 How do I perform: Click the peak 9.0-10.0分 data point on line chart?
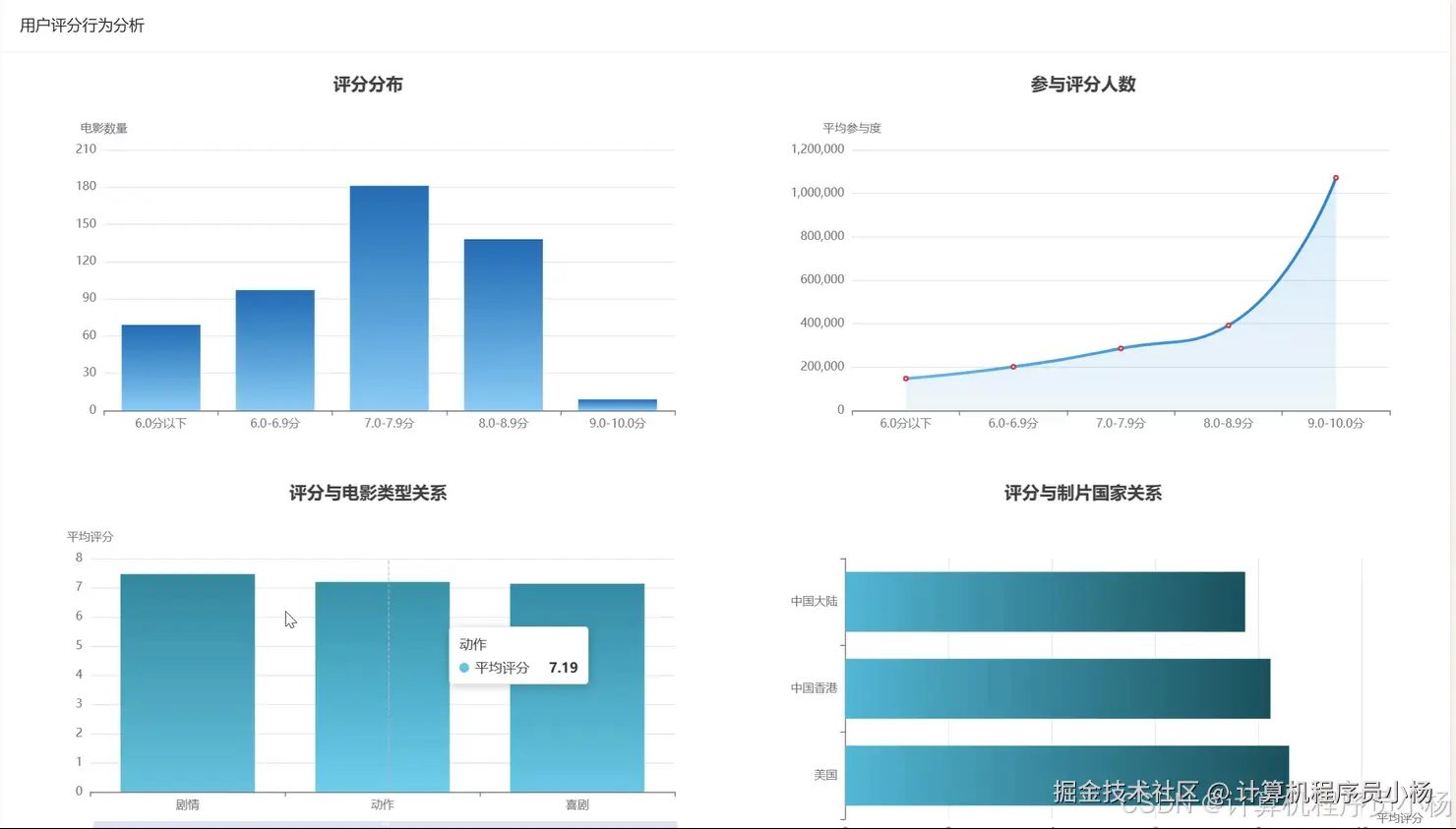[1336, 178]
